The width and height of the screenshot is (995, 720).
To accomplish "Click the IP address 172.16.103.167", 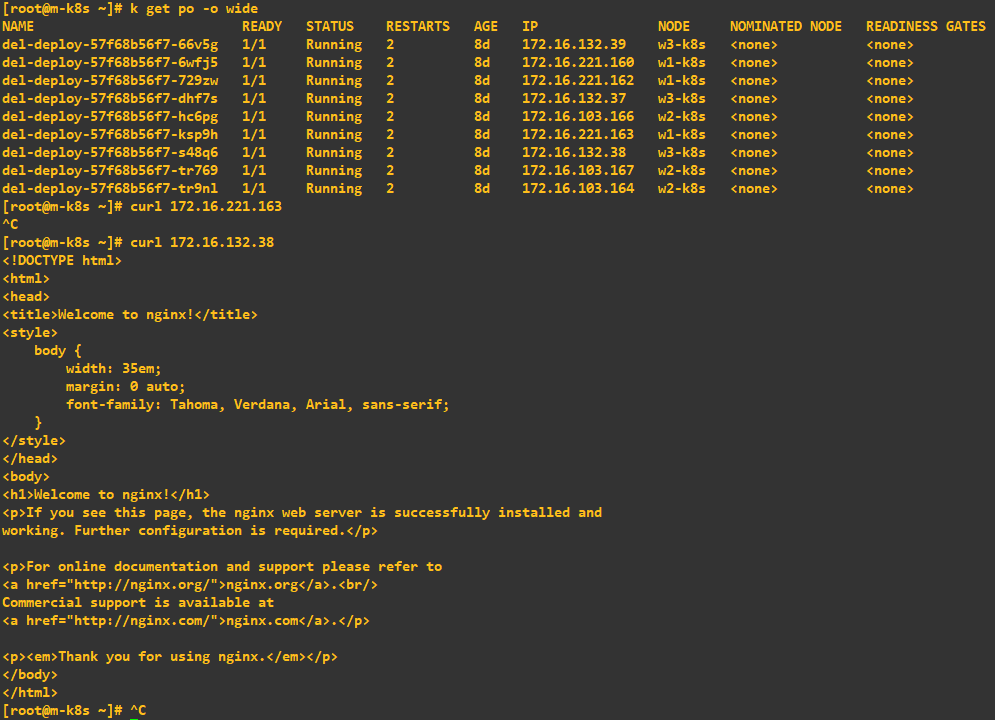I will [x=578, y=171].
